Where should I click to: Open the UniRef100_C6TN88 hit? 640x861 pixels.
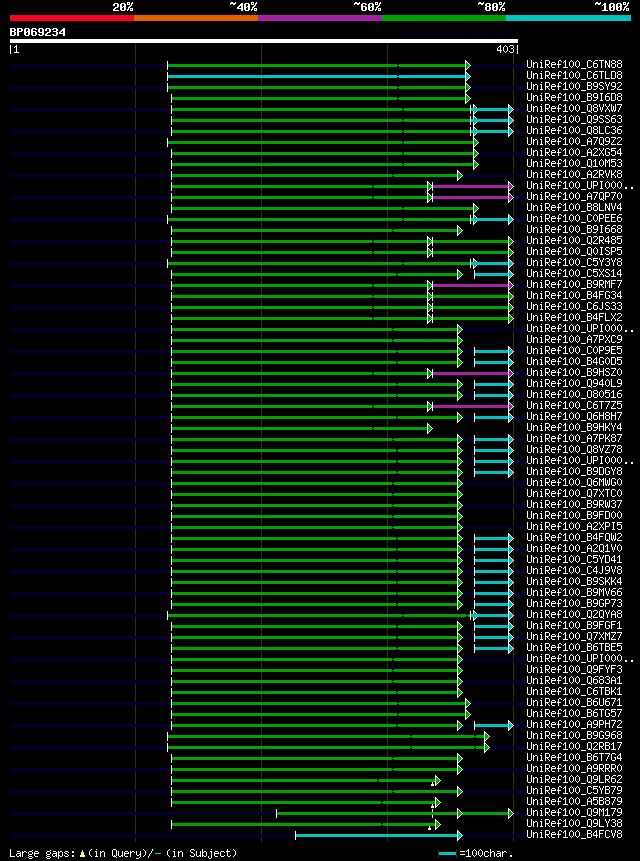(x=574, y=64)
